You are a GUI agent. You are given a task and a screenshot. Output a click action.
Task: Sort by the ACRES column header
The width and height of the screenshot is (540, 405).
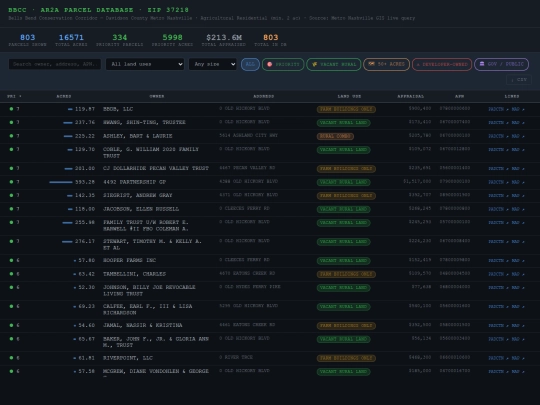(x=64, y=96)
